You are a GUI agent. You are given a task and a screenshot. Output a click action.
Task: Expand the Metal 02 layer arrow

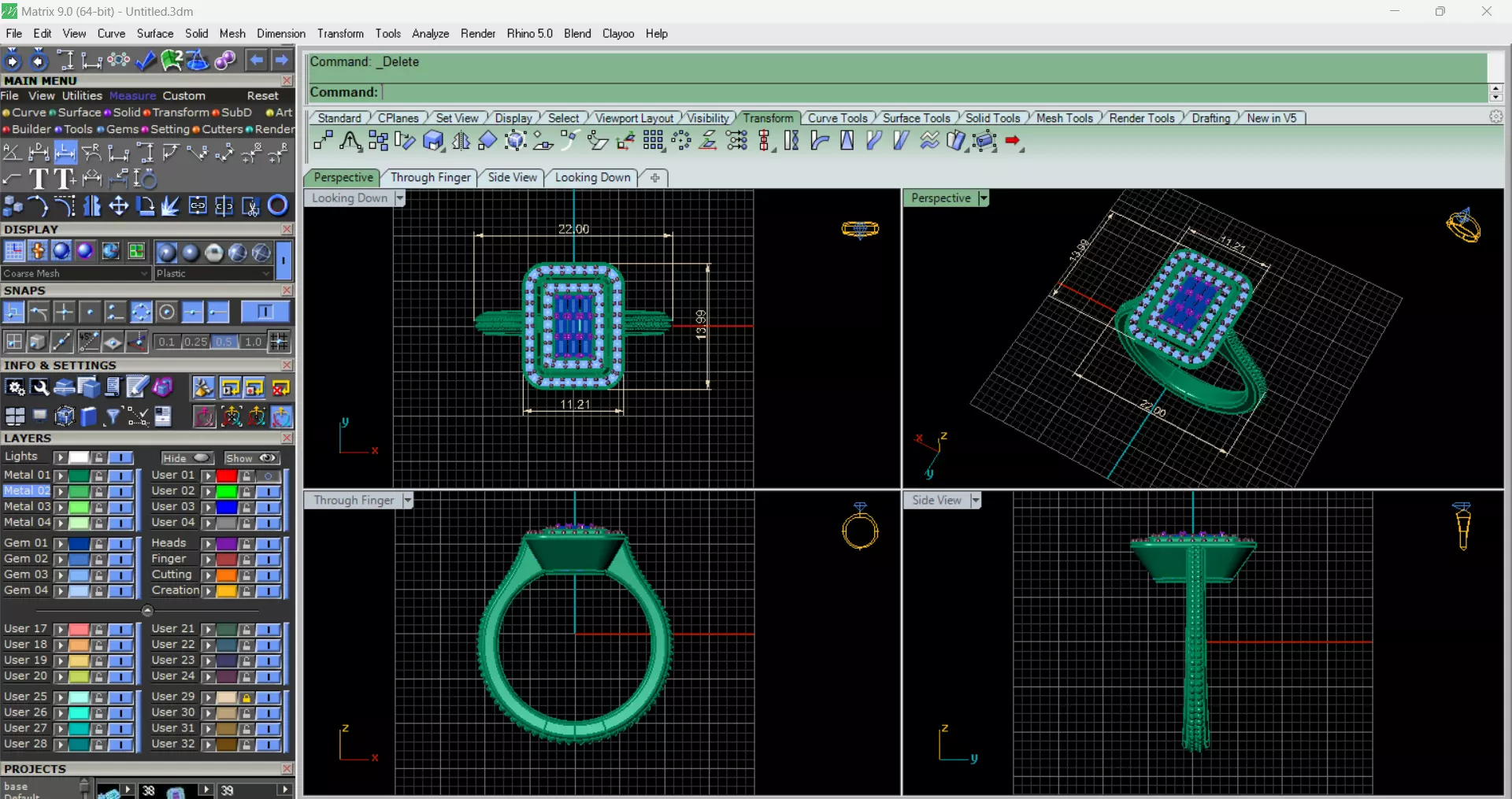pos(60,491)
